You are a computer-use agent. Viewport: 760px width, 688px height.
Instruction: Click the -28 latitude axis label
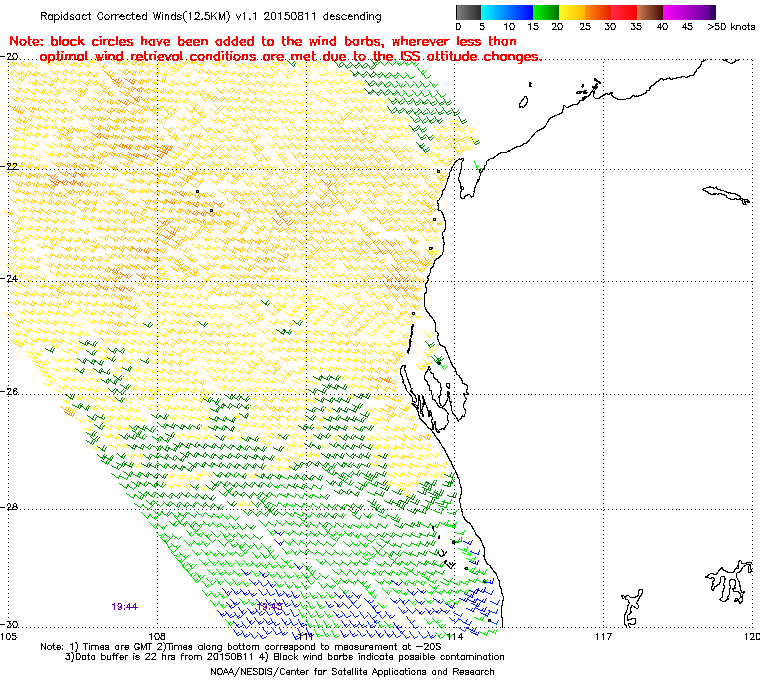[10, 507]
